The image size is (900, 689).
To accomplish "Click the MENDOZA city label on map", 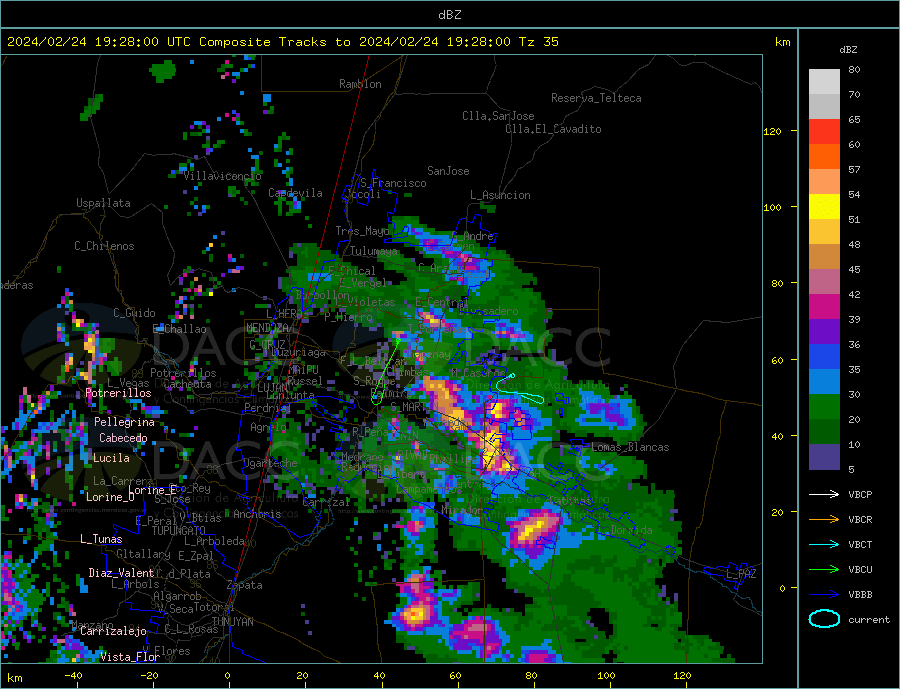I will pos(267,328).
